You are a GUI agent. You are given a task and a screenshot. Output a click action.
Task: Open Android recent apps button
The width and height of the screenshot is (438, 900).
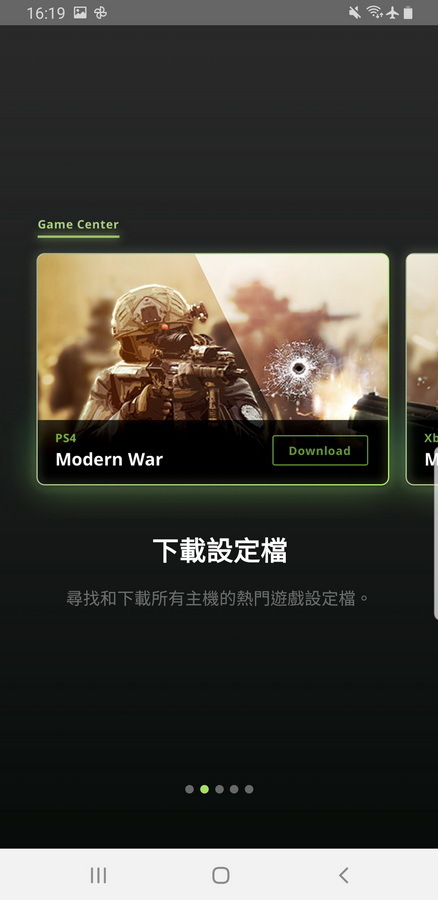(x=99, y=875)
